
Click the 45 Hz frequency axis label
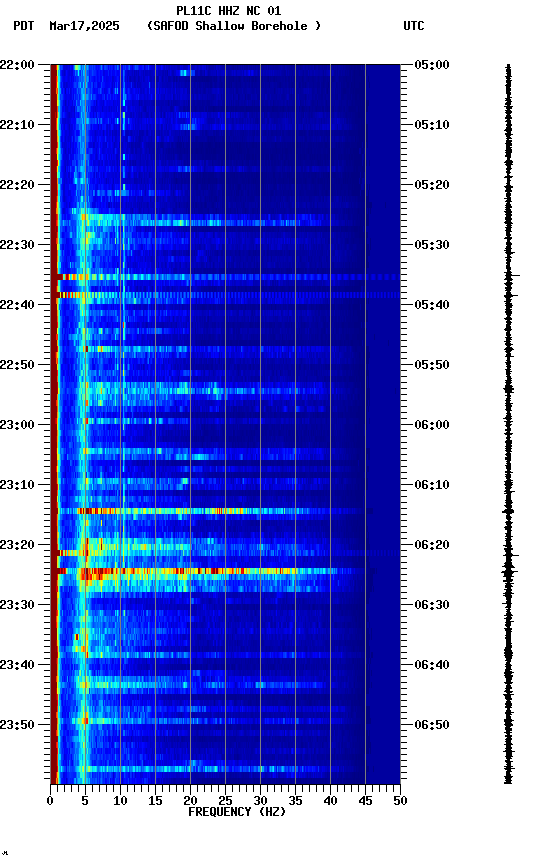pos(365,801)
